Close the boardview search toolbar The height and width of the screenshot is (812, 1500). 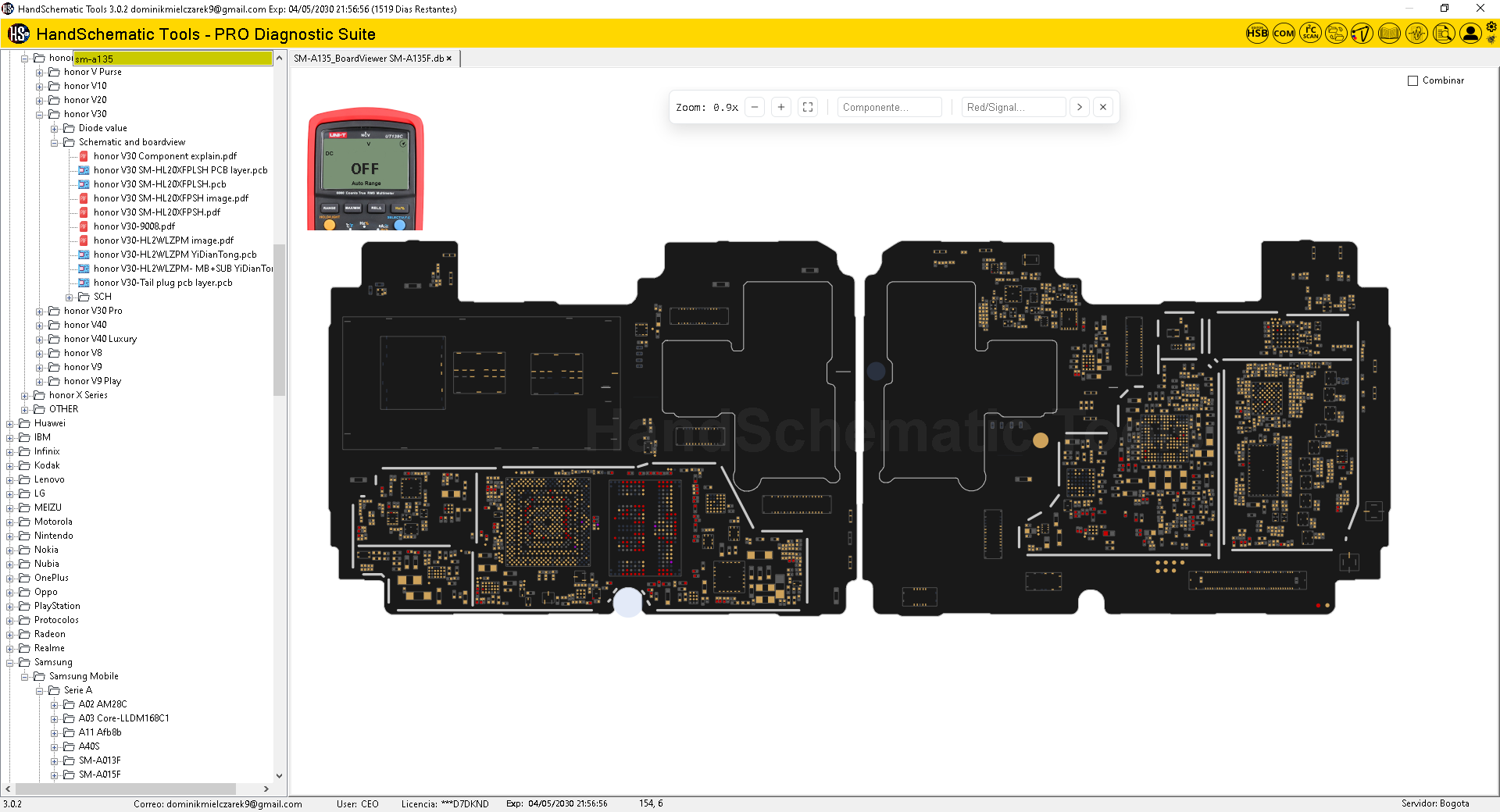coord(1103,107)
